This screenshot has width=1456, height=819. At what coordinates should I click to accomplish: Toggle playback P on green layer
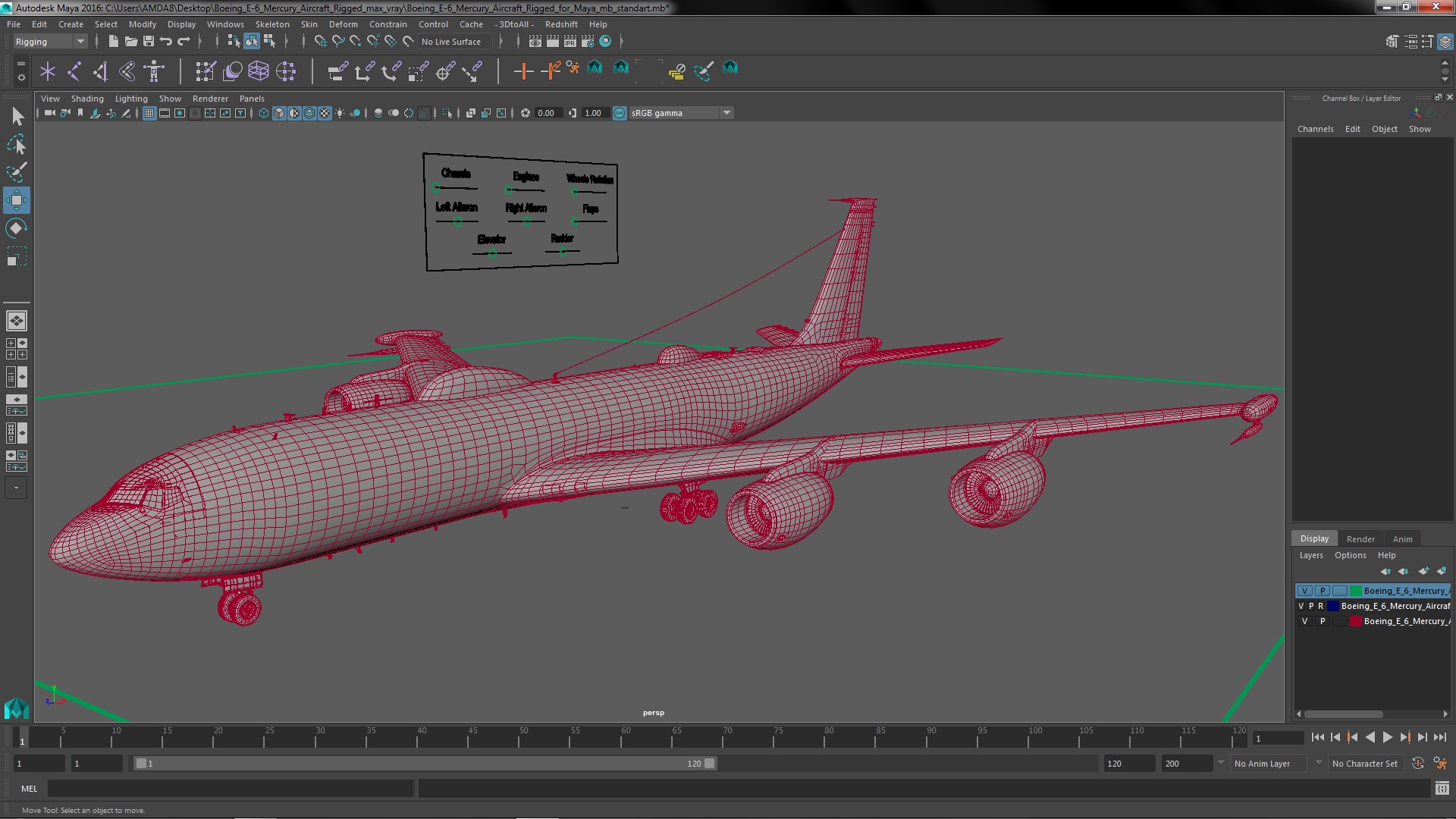1323,591
